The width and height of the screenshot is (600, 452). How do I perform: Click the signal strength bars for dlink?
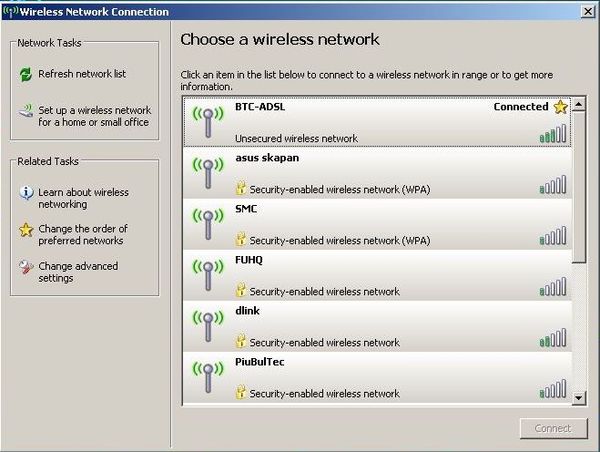(553, 338)
